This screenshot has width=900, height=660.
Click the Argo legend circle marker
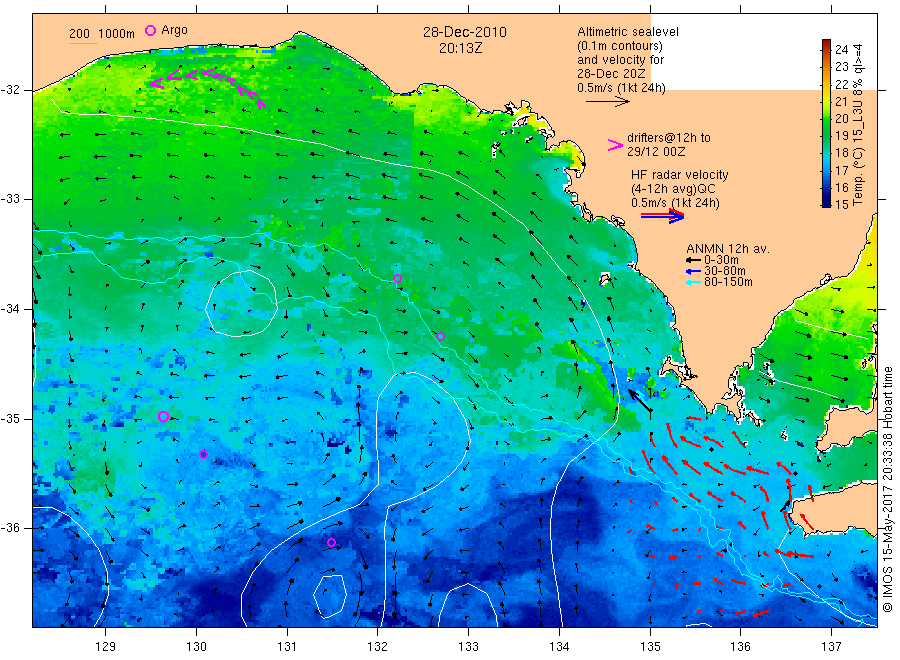click(x=150, y=30)
